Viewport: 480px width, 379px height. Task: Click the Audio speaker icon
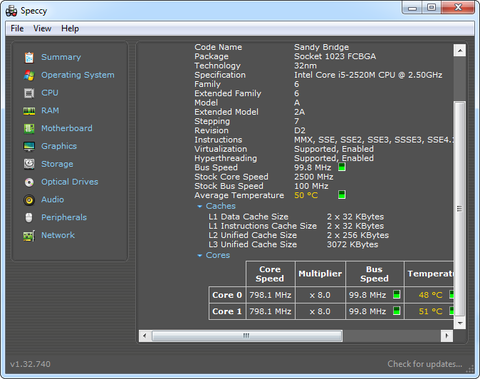point(29,200)
